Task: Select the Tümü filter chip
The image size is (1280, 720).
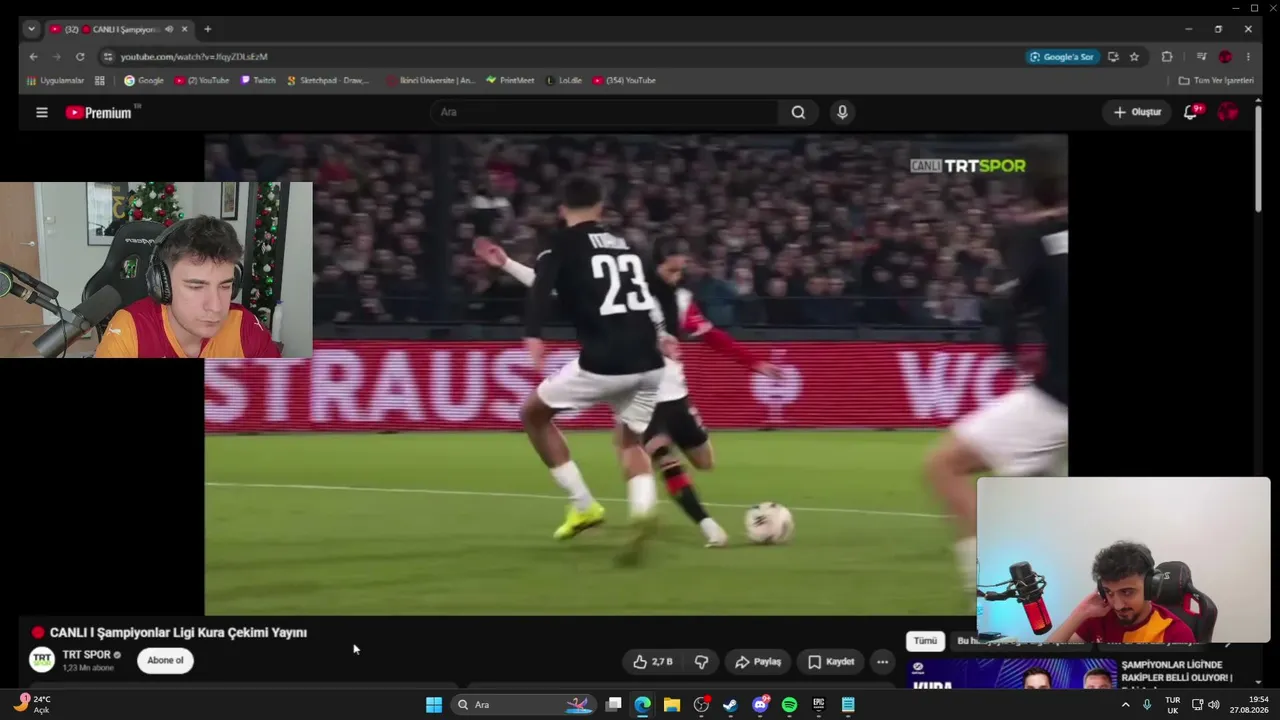Action: tap(925, 641)
